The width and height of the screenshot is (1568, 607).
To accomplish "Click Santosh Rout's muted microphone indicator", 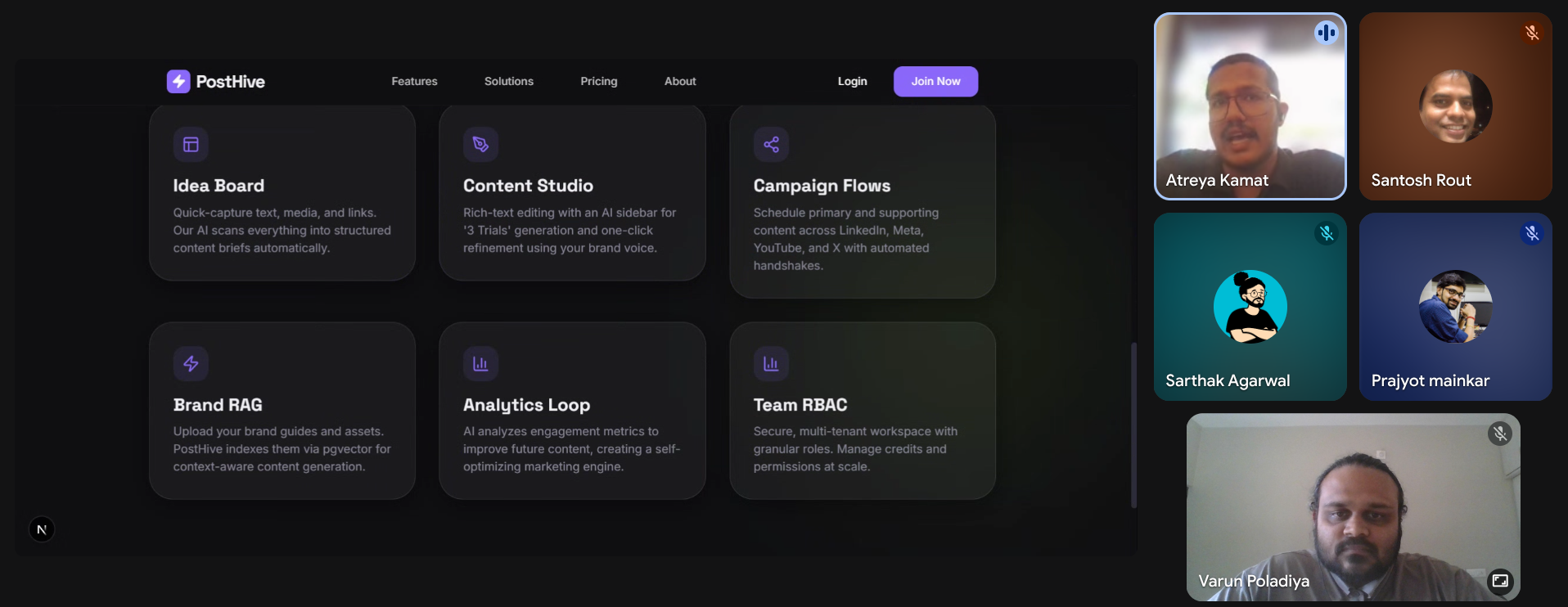I will coord(1532,33).
